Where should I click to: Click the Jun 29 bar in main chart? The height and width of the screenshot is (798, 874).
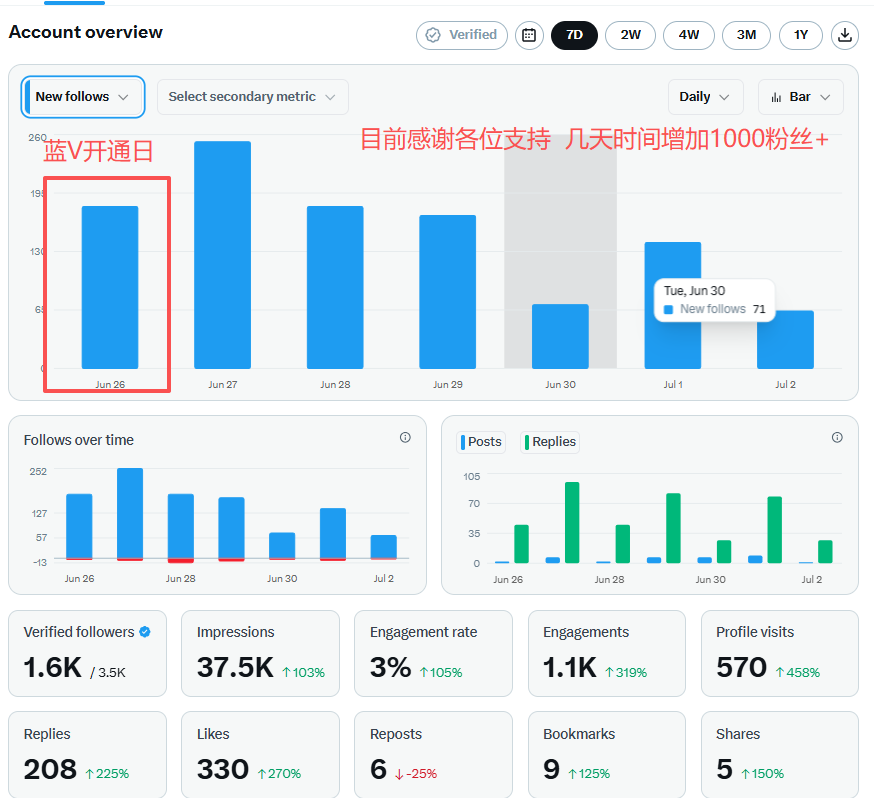click(x=448, y=291)
